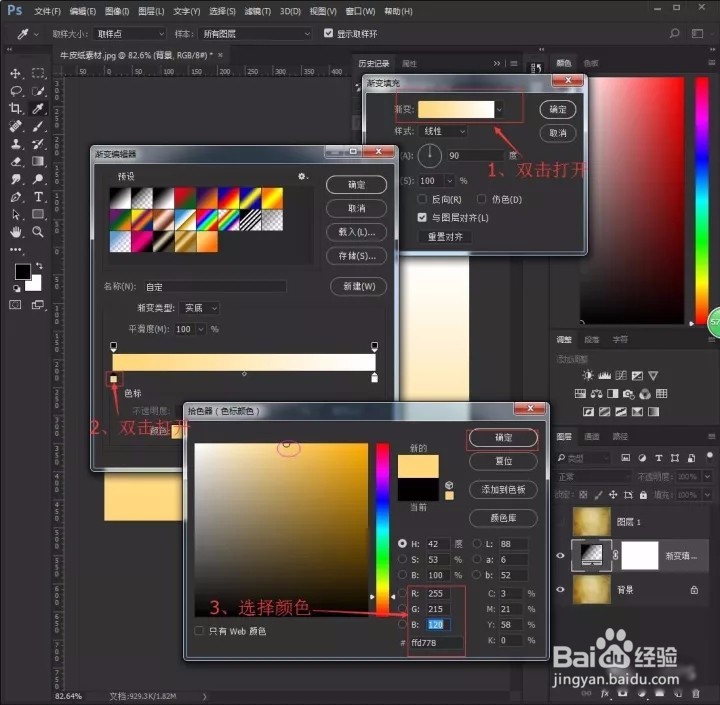This screenshot has width=720, height=705.
Task: Open layer blend mode dropdown
Action: tap(593, 477)
